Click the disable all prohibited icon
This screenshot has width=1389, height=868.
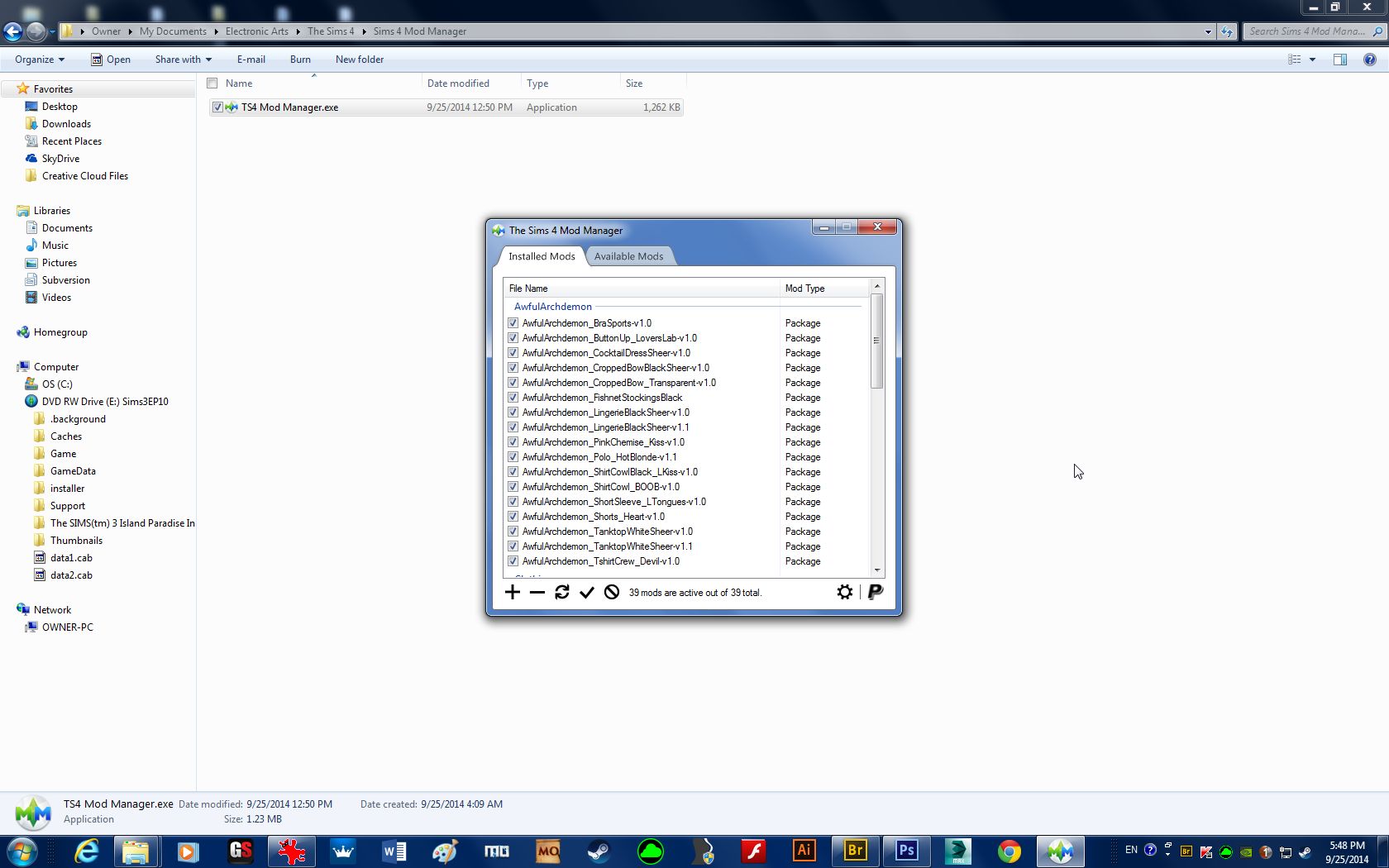click(x=612, y=592)
